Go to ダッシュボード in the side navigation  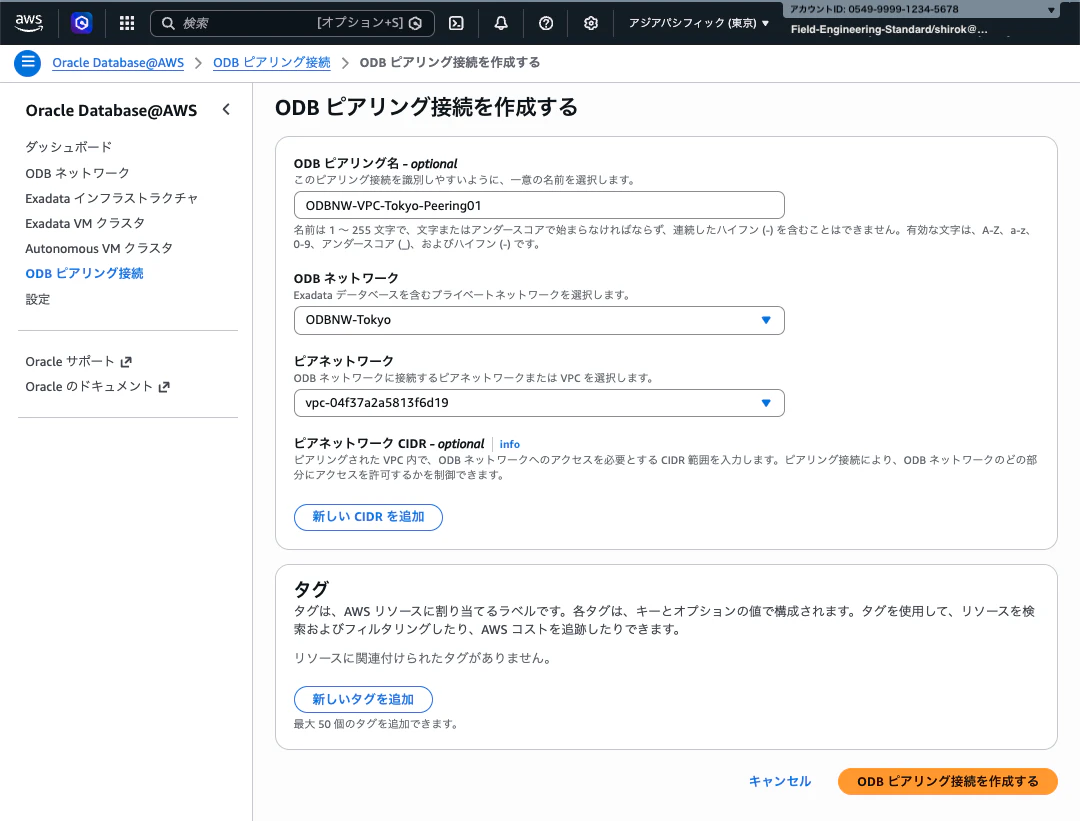click(x=68, y=147)
